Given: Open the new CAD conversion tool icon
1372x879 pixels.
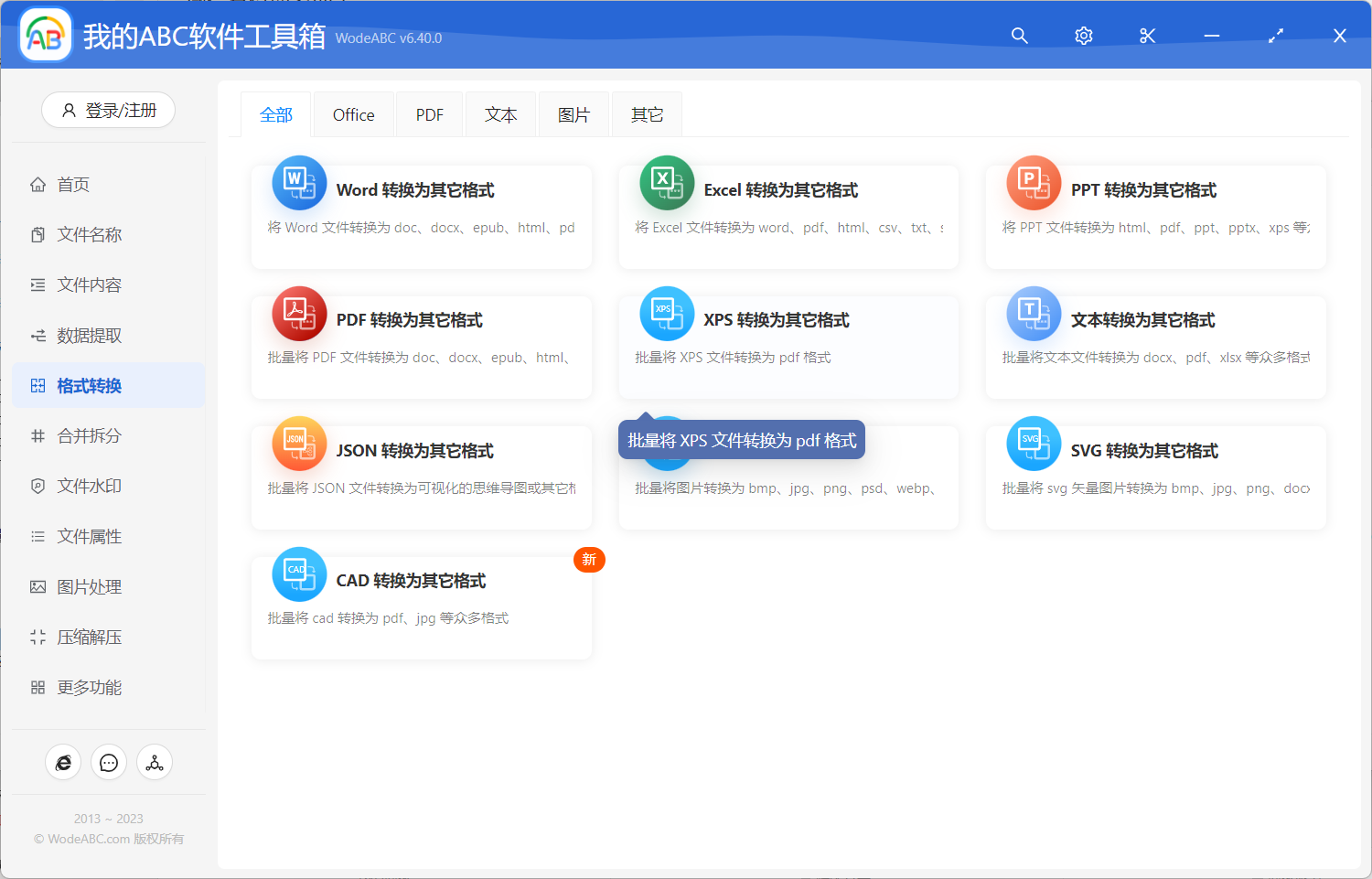Looking at the screenshot, I should pyautogui.click(x=299, y=573).
